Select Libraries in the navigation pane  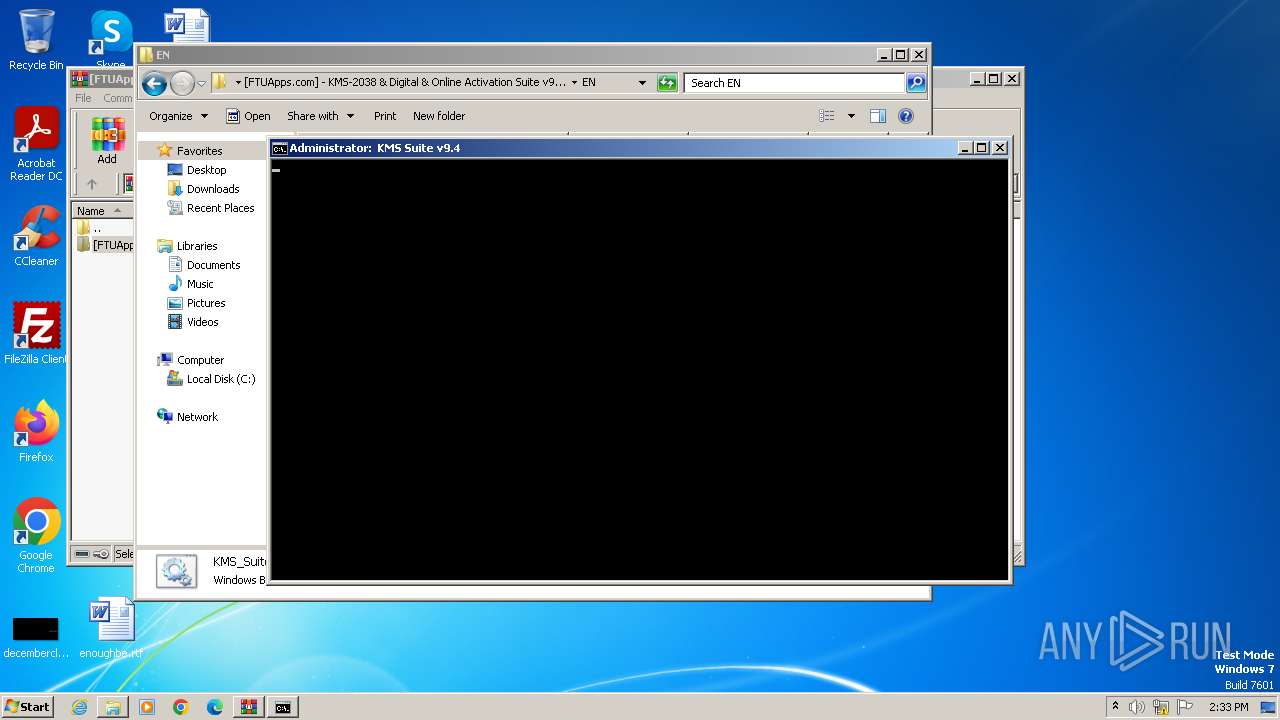197,246
